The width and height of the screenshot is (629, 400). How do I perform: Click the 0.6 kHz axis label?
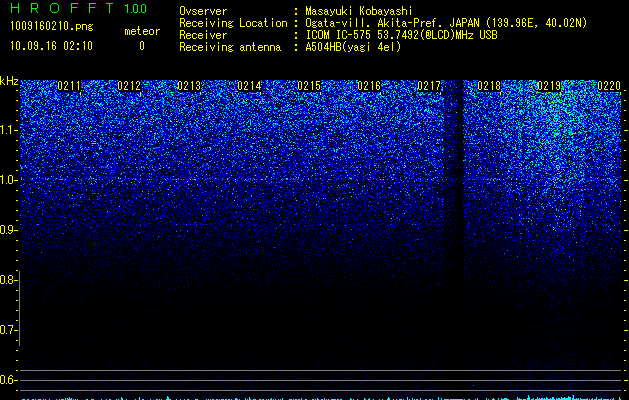pyautogui.click(x=8, y=380)
